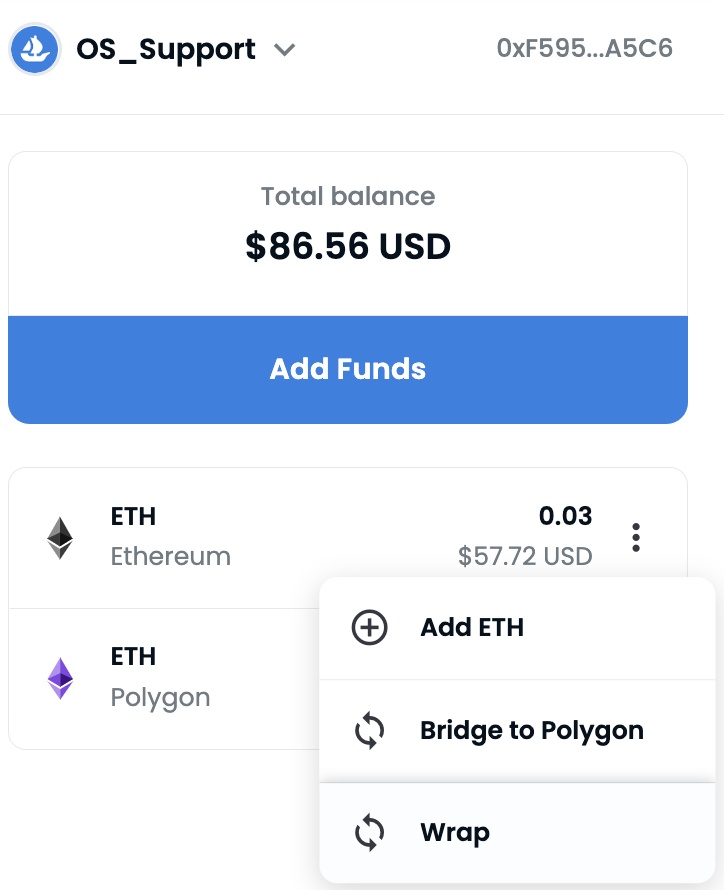Click the plus circle icon beside Add ETH
The image size is (724, 890).
click(370, 628)
